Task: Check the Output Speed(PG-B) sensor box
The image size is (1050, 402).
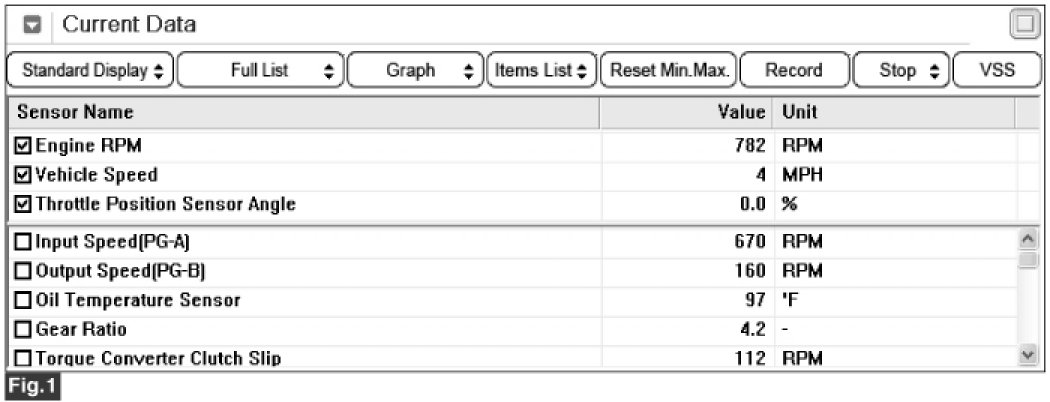Action: pos(24,270)
